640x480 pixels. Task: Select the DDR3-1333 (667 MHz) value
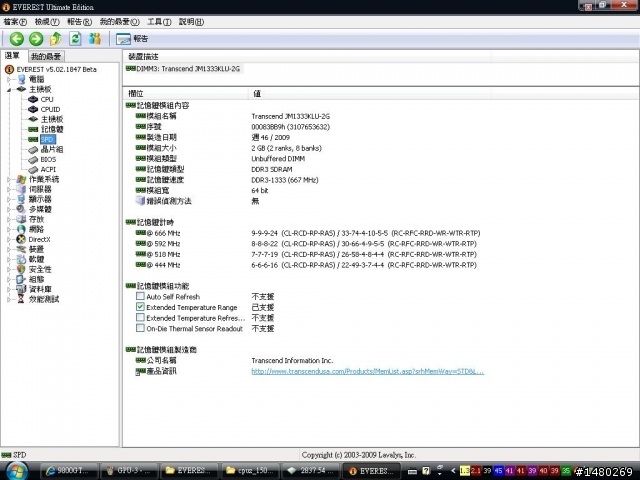pyautogui.click(x=284, y=180)
